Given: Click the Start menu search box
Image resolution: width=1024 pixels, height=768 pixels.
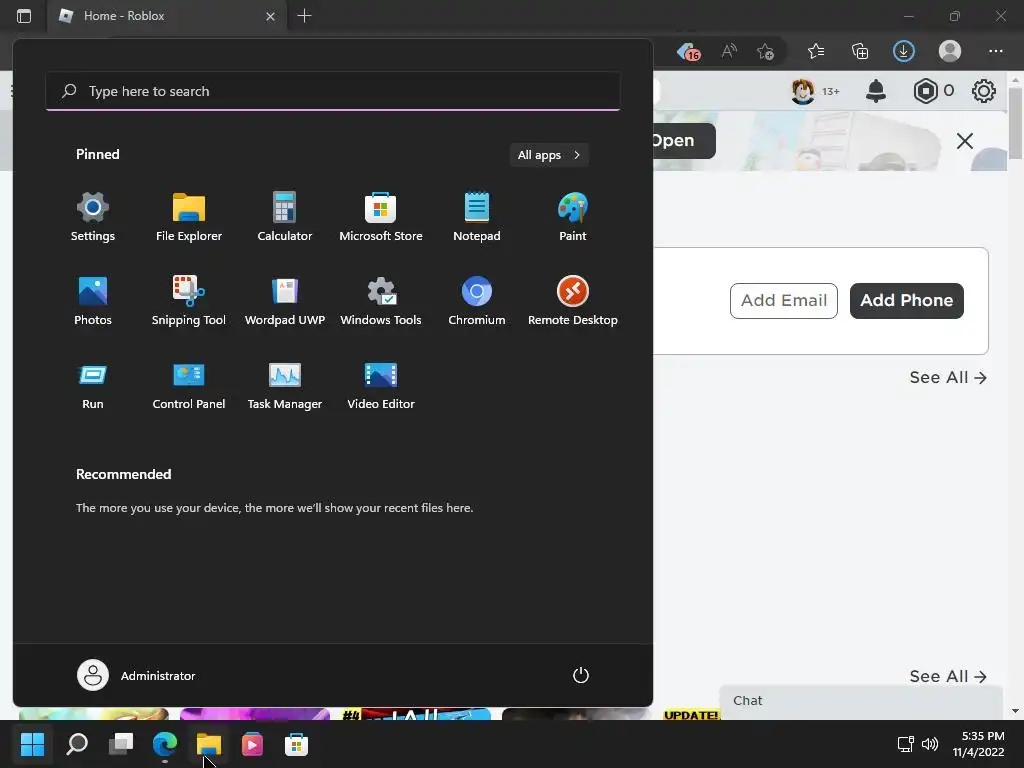Looking at the screenshot, I should [333, 91].
